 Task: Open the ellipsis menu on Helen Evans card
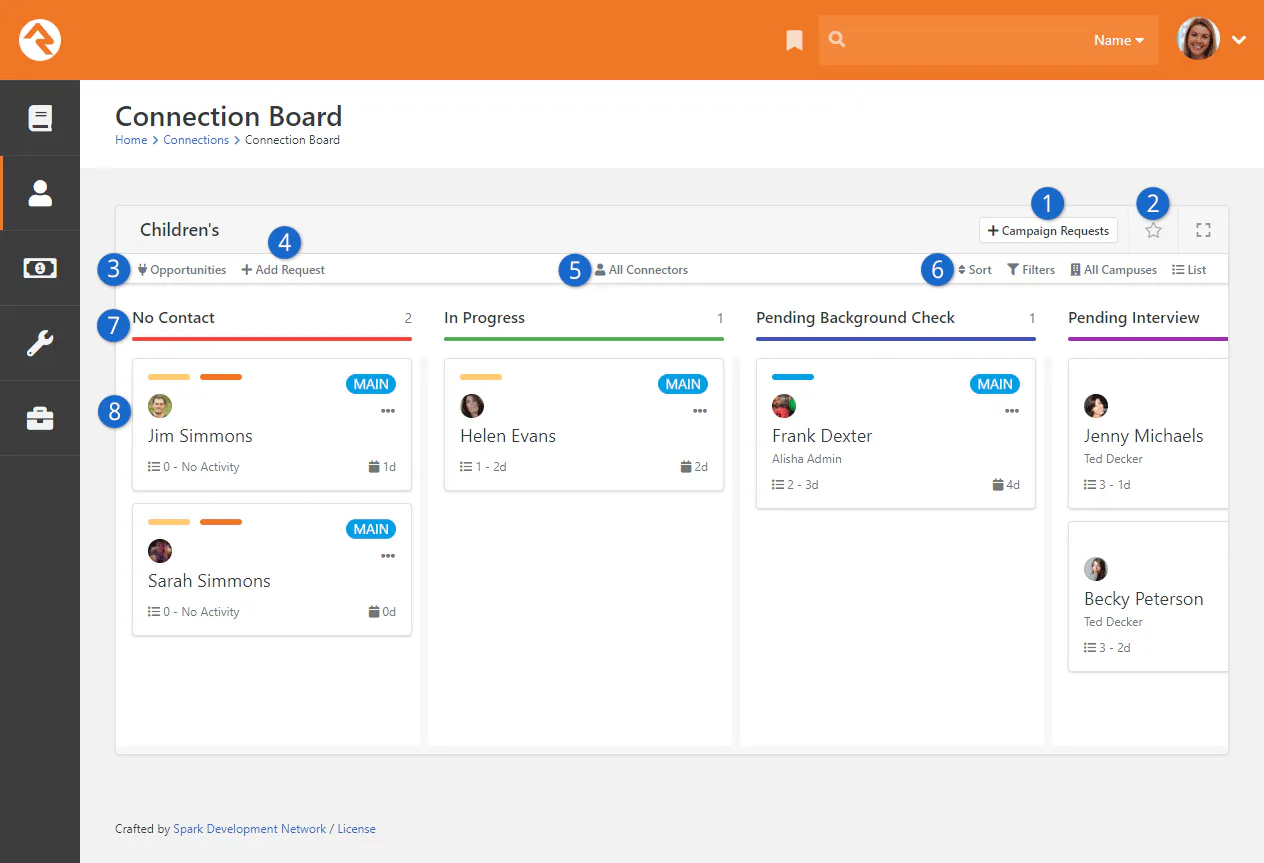pyautogui.click(x=700, y=411)
